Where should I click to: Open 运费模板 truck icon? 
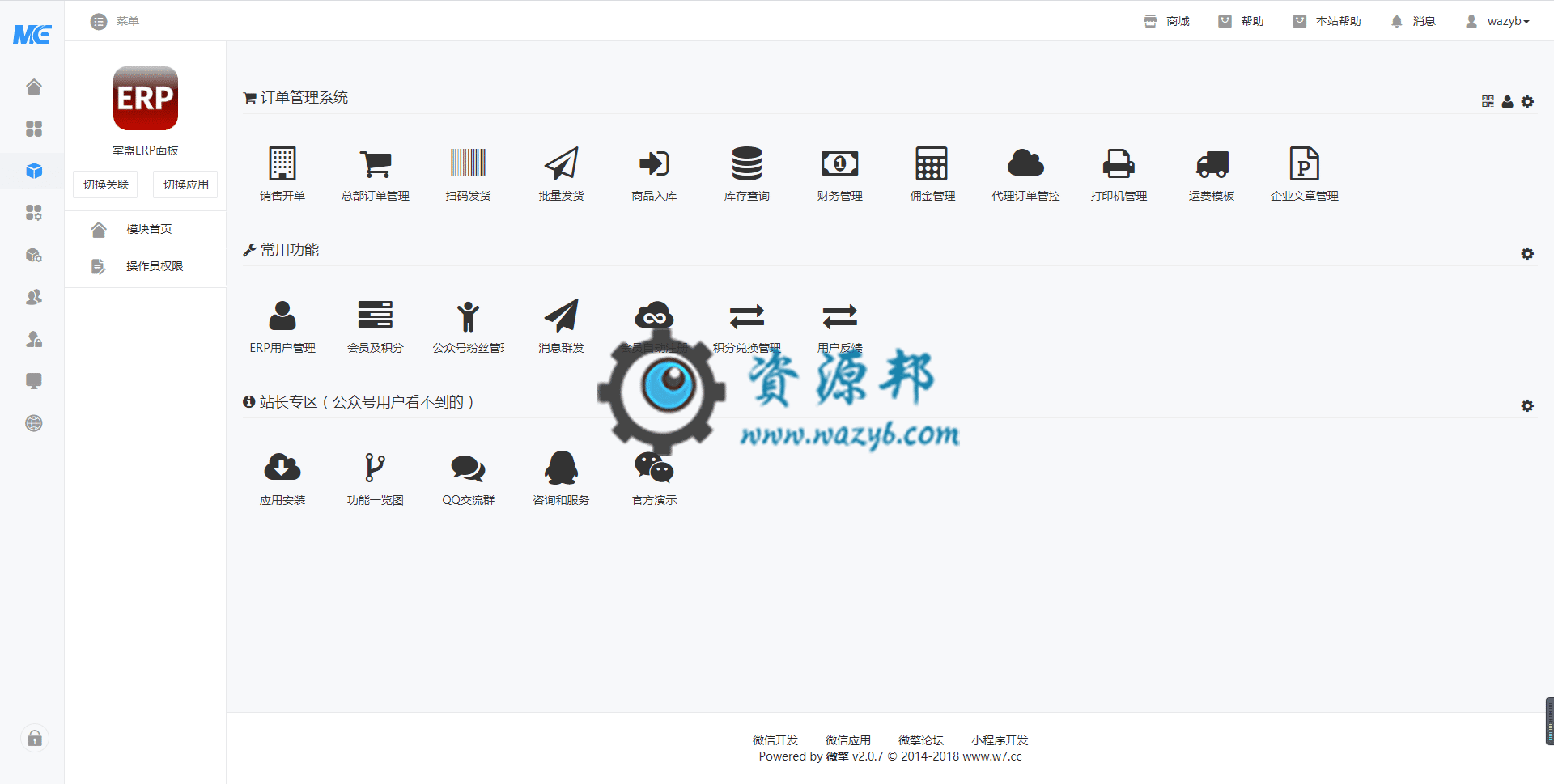click(x=1212, y=164)
